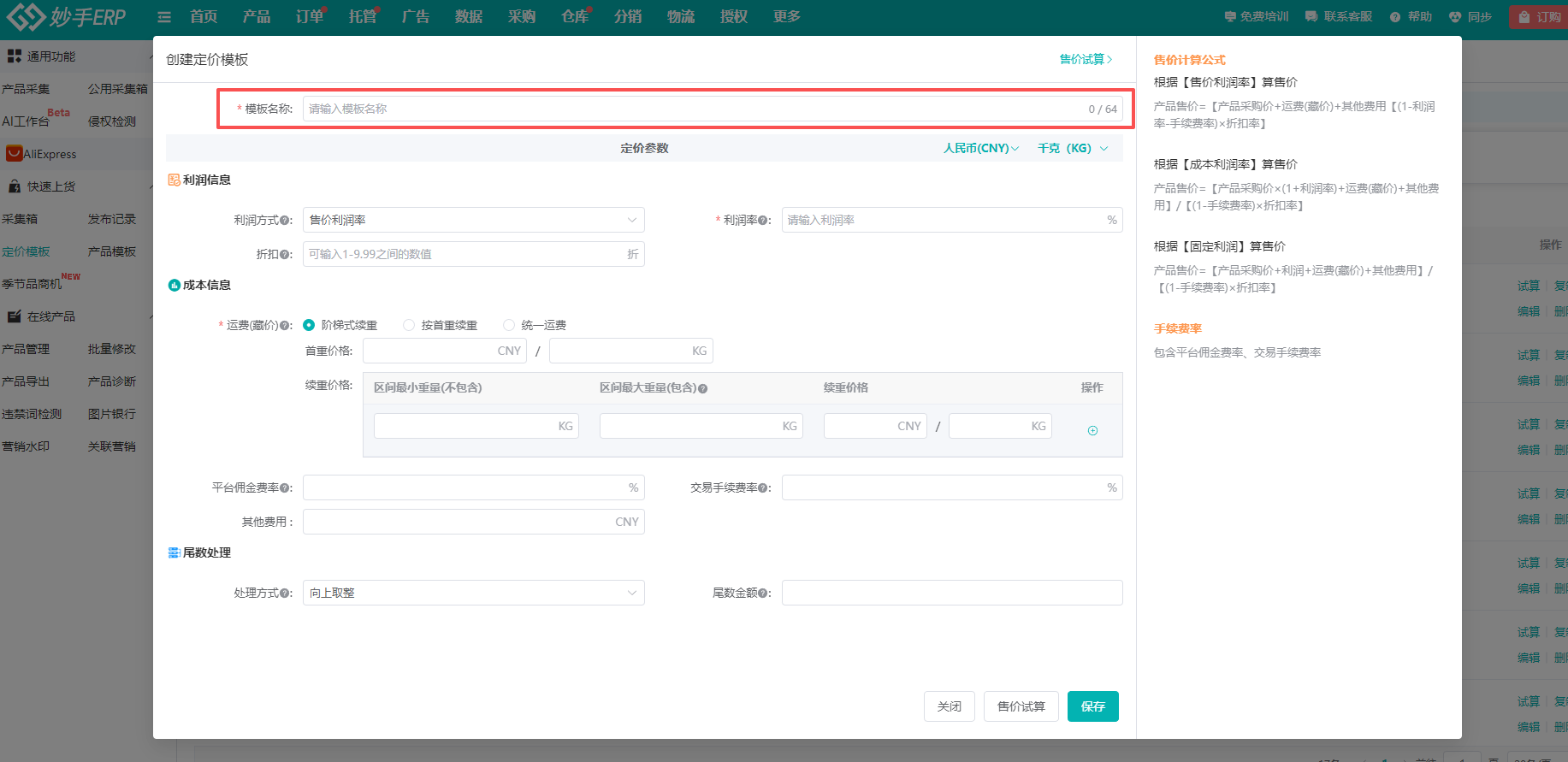Click the help icon beside 平台佣金费率 label
The height and width of the screenshot is (762, 1568).
[285, 488]
